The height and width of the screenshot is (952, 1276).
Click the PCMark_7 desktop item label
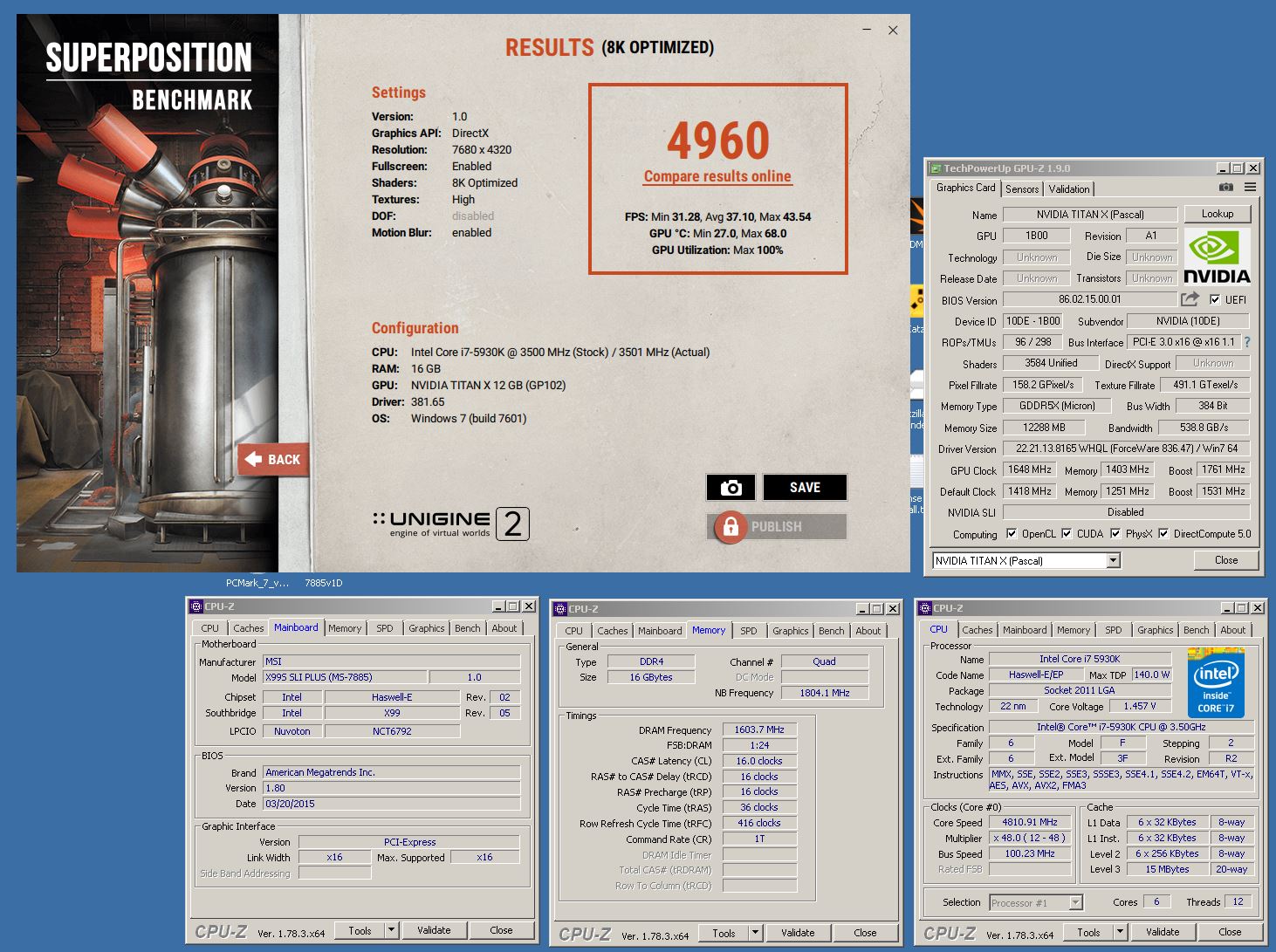click(x=257, y=583)
